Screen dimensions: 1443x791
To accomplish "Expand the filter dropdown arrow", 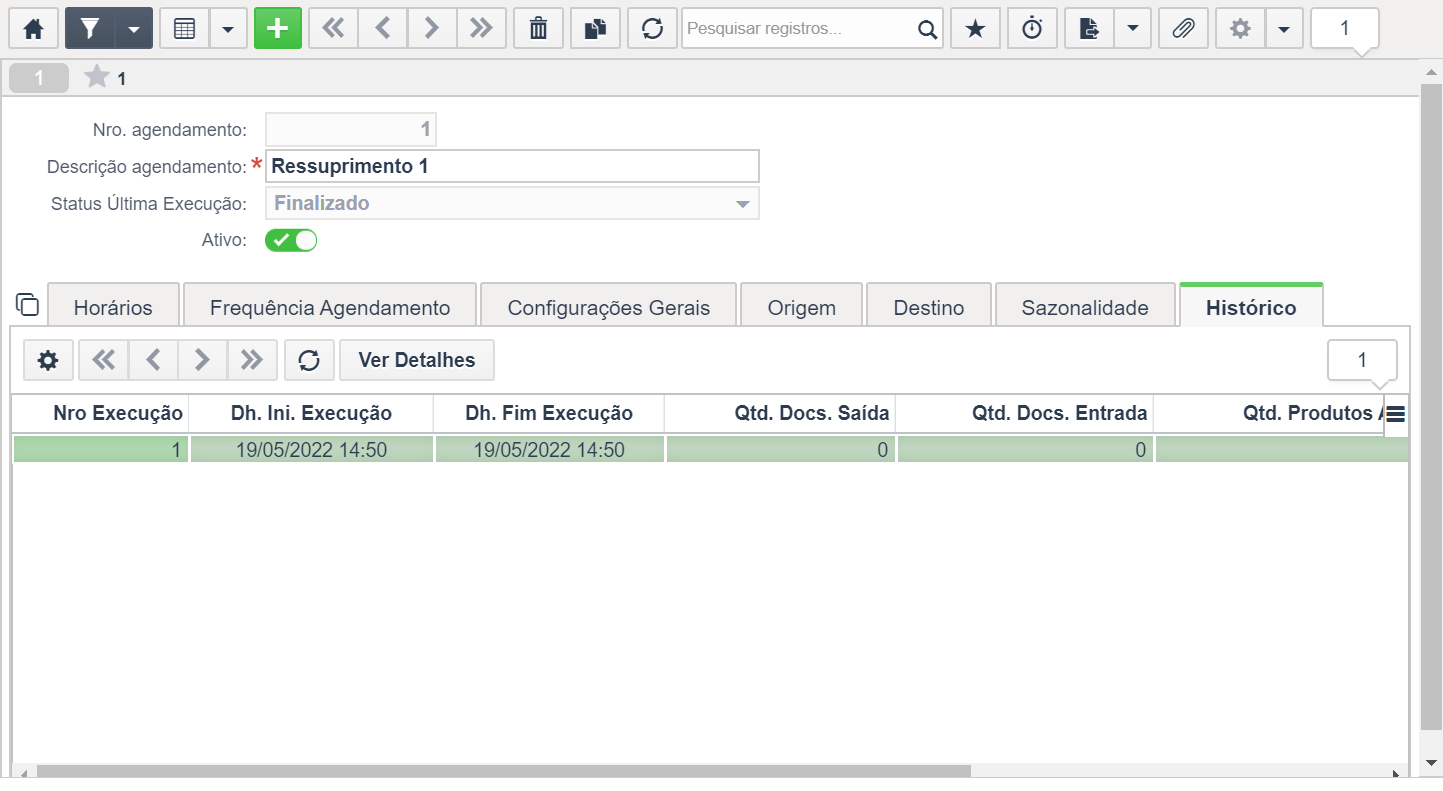I will (x=134, y=29).
